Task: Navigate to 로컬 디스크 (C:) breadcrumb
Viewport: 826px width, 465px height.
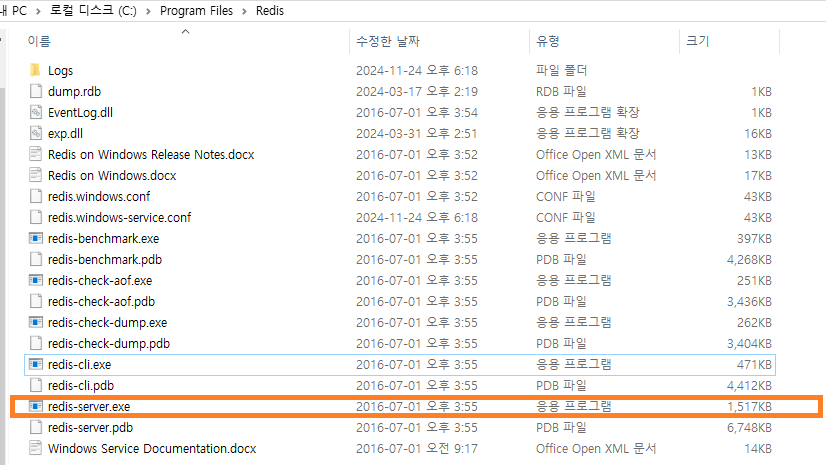Action: (93, 11)
